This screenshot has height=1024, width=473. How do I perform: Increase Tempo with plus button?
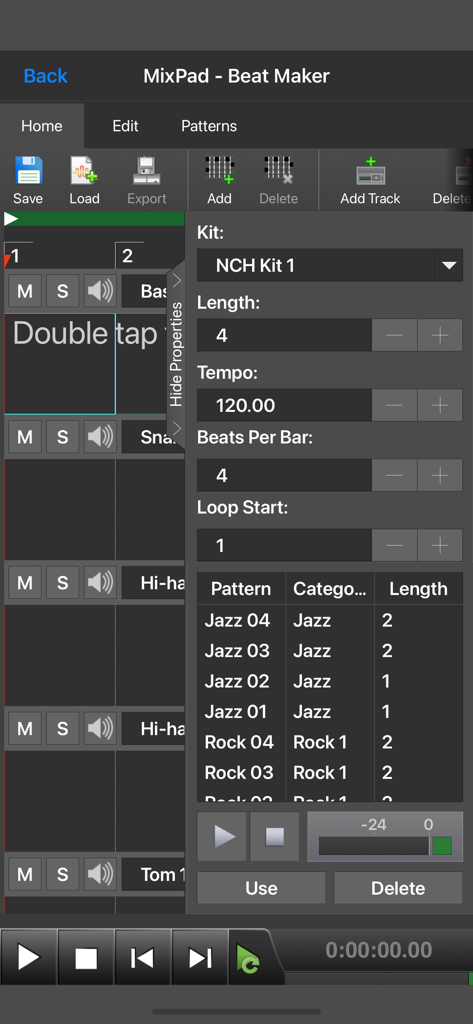pyautogui.click(x=440, y=406)
